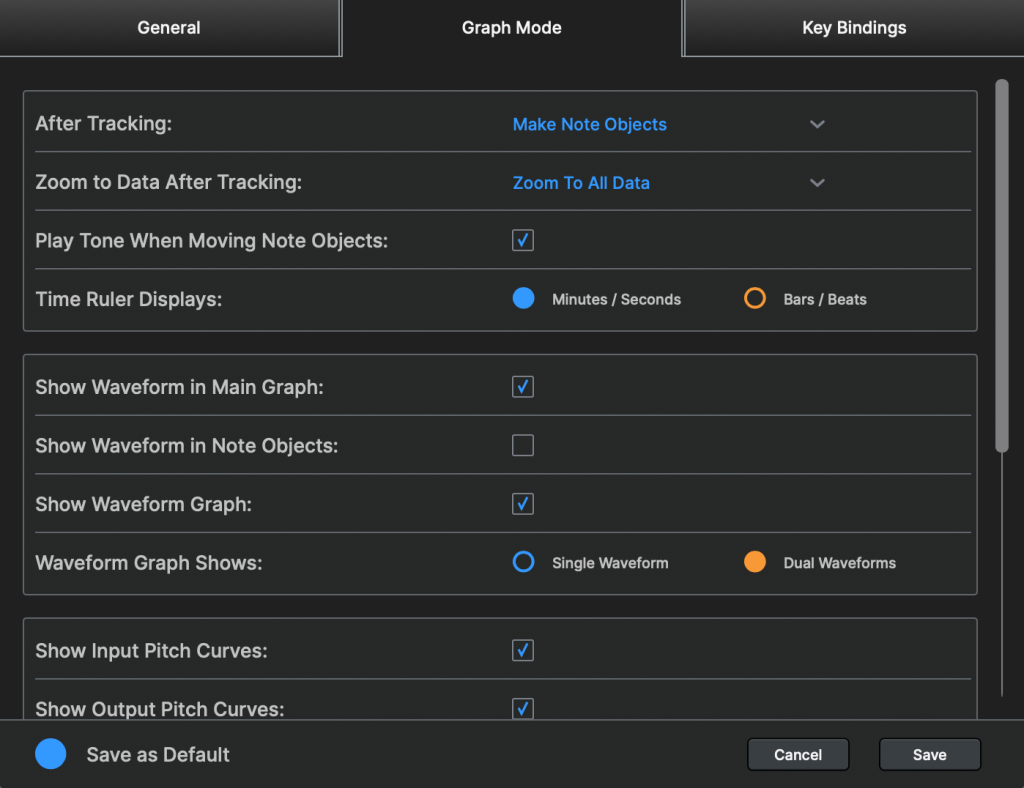Screen dimensions: 1024x788
Task: Select Minutes / Seconds time ruler display
Action: tap(523, 298)
